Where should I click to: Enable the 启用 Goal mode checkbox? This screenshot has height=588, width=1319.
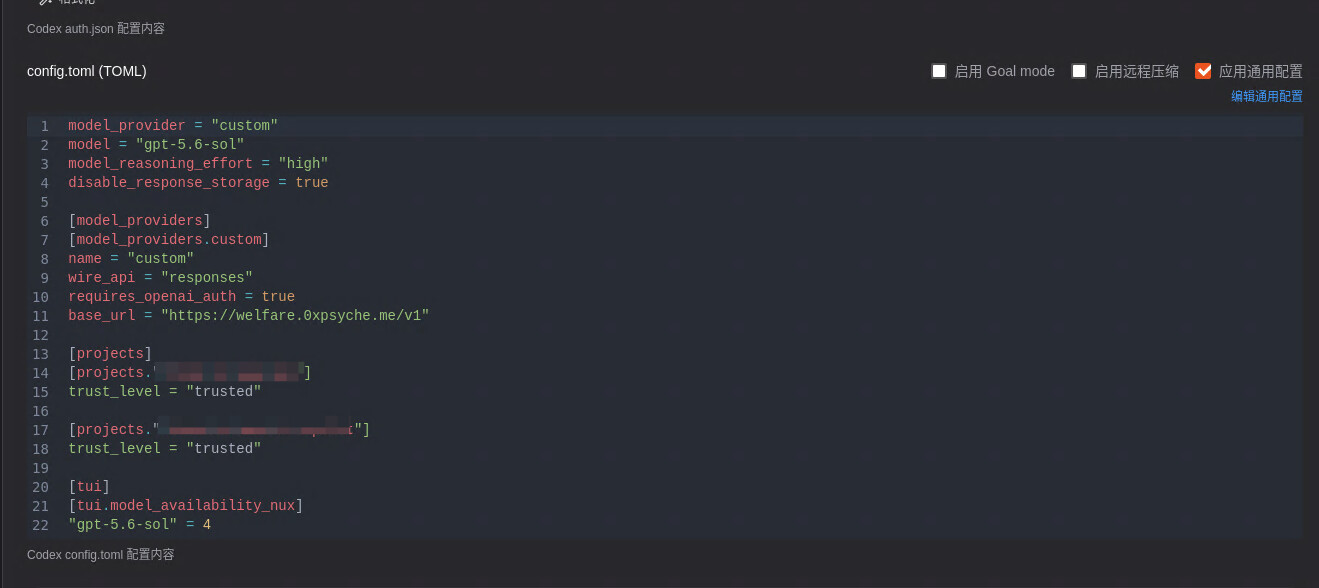click(939, 71)
